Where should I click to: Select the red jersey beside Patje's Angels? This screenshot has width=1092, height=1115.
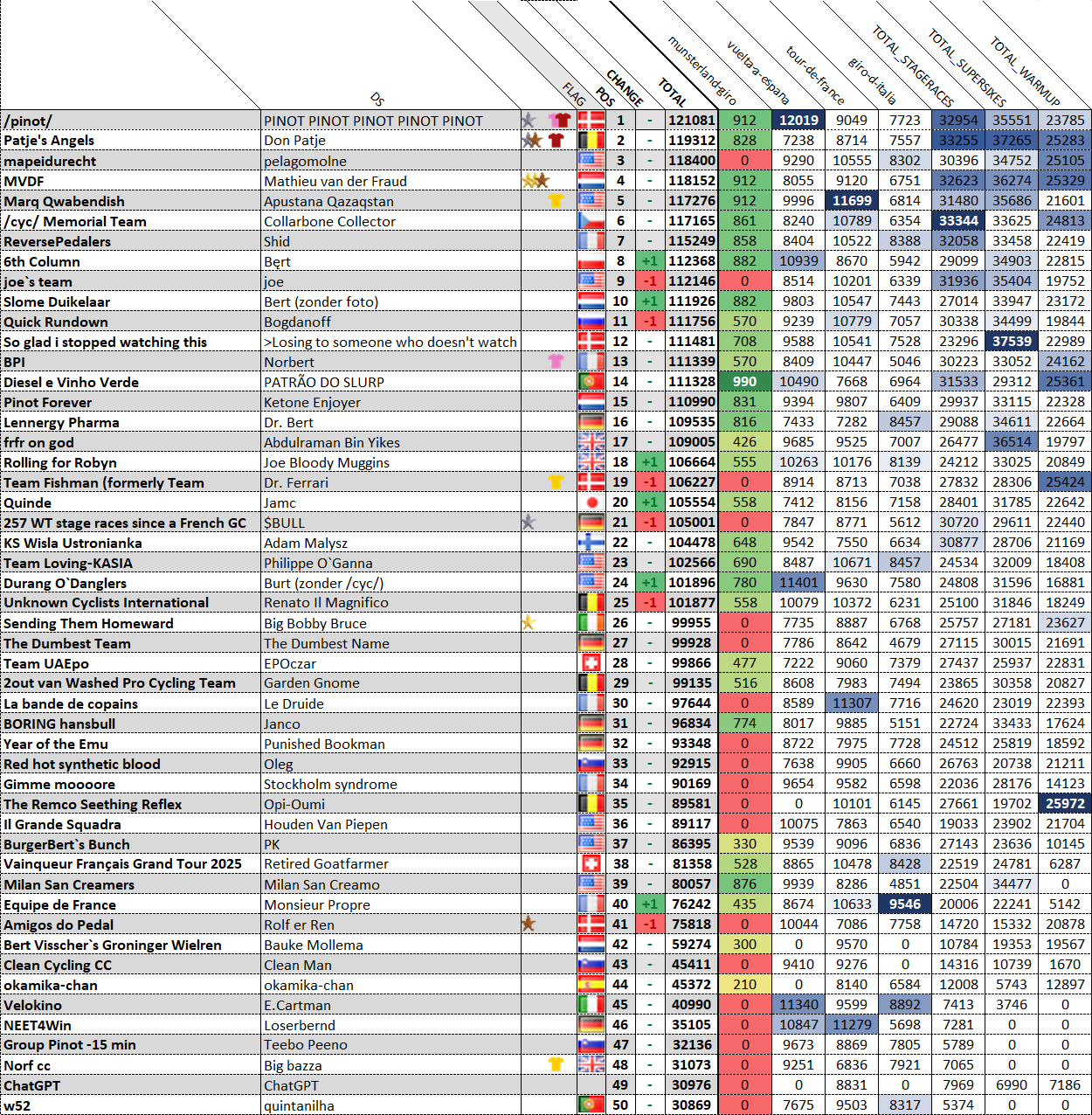(x=556, y=141)
